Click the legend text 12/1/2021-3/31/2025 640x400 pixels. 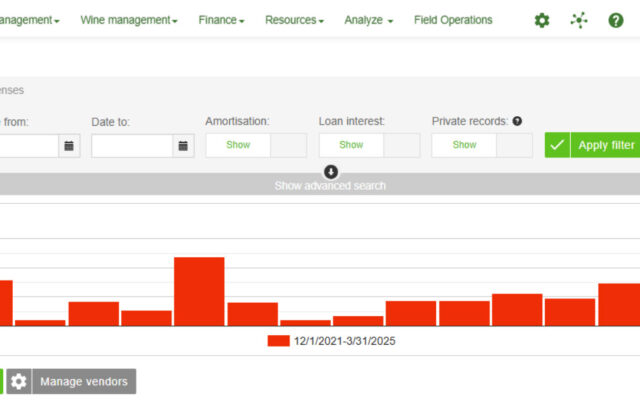[x=344, y=341]
